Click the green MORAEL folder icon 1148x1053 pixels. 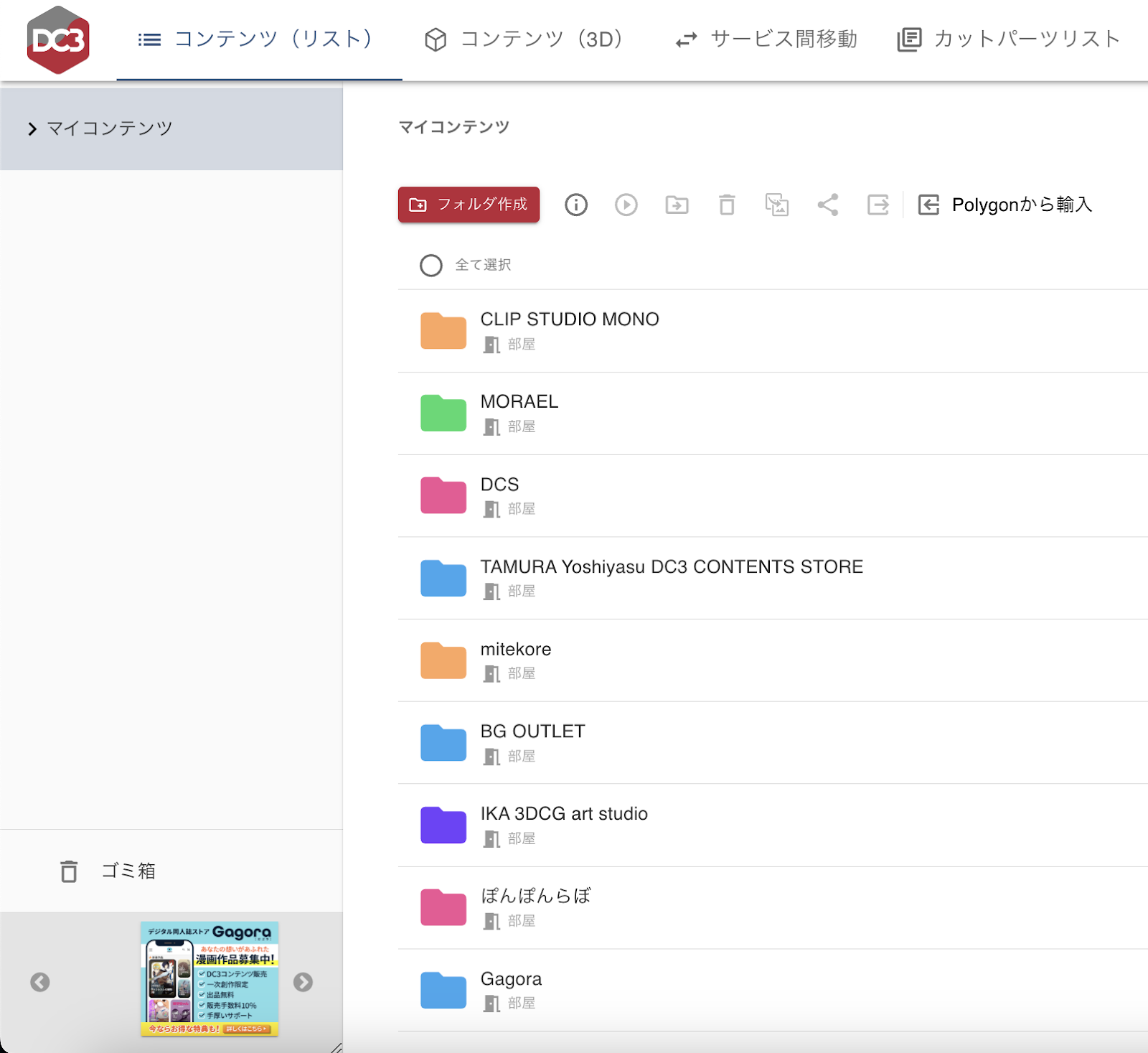[443, 413]
